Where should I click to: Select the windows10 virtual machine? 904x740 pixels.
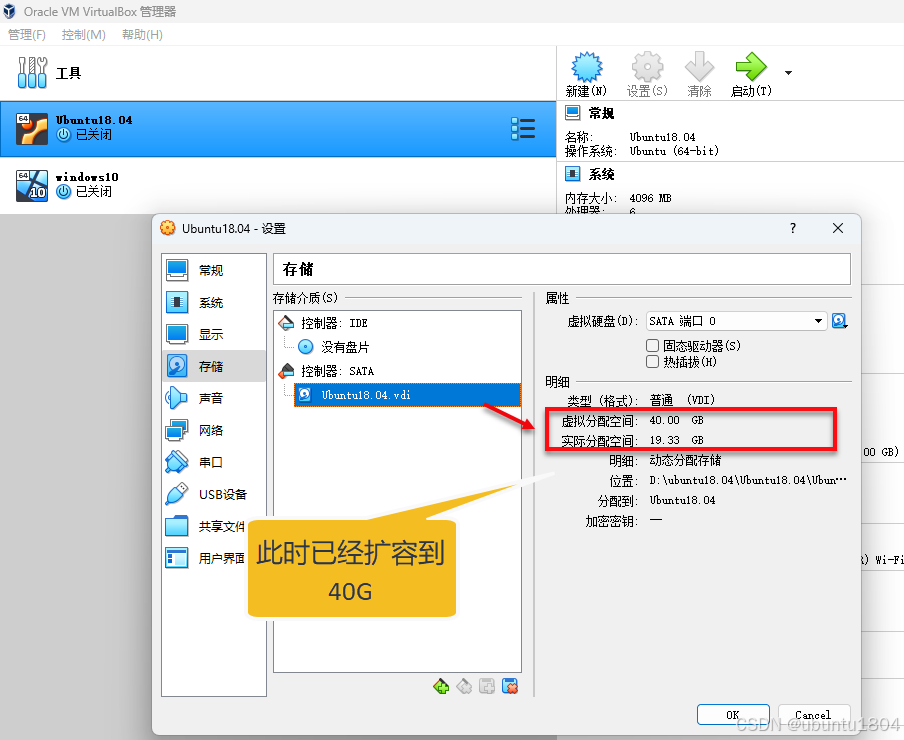[x=278, y=185]
